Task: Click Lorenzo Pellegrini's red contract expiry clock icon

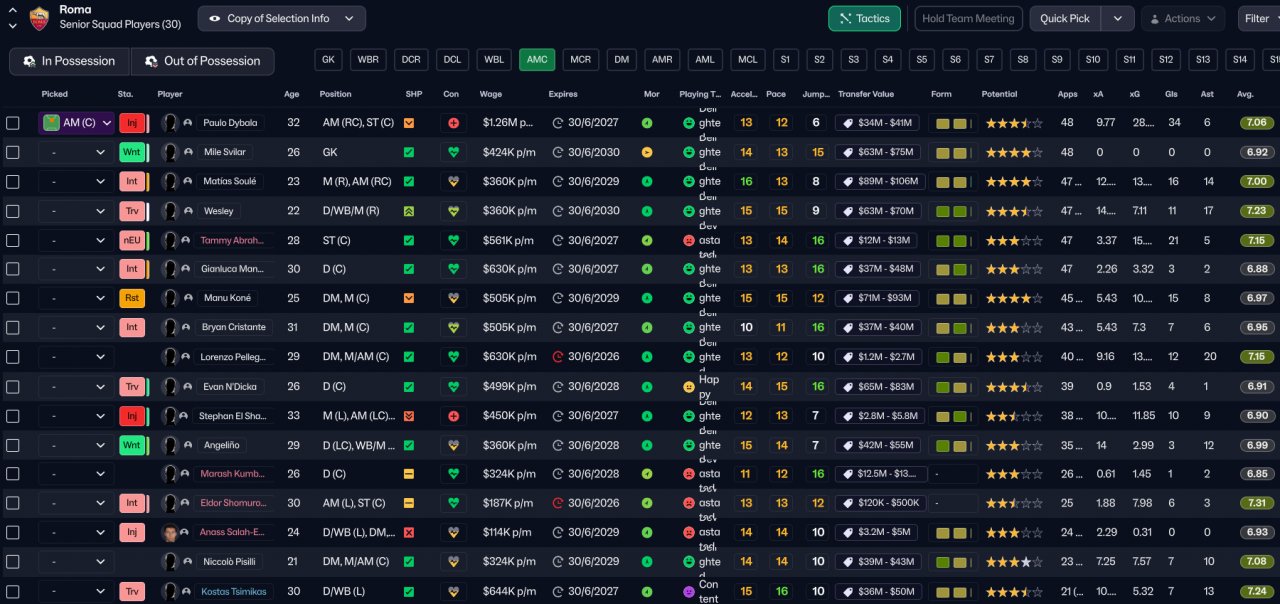Action: pyautogui.click(x=558, y=357)
